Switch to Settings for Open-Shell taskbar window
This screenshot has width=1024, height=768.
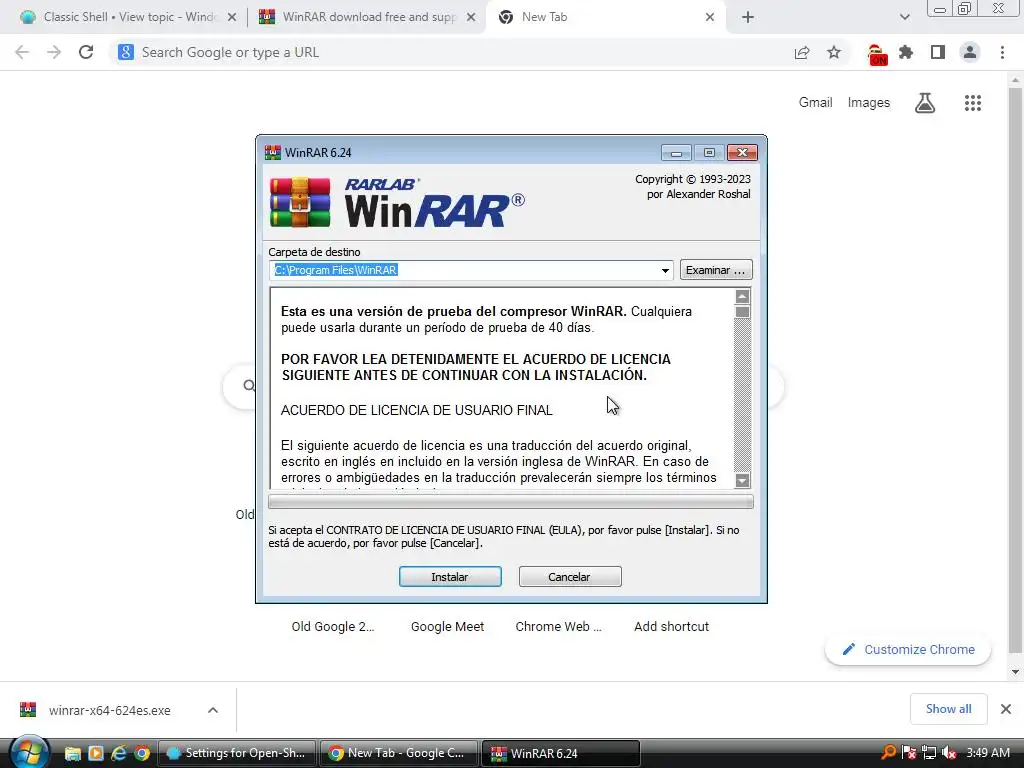tap(238, 753)
